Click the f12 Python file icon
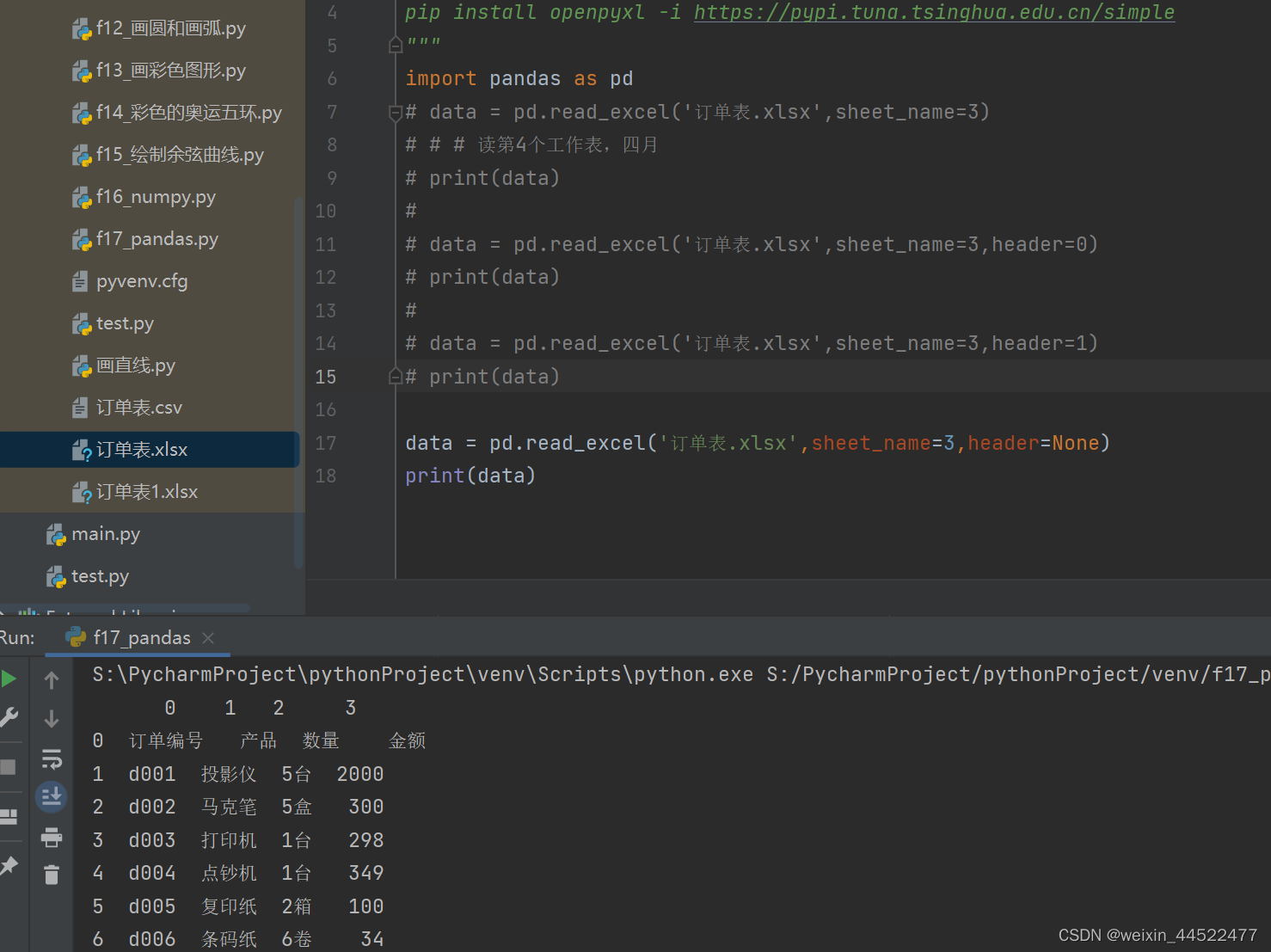1271x952 pixels. [x=81, y=29]
